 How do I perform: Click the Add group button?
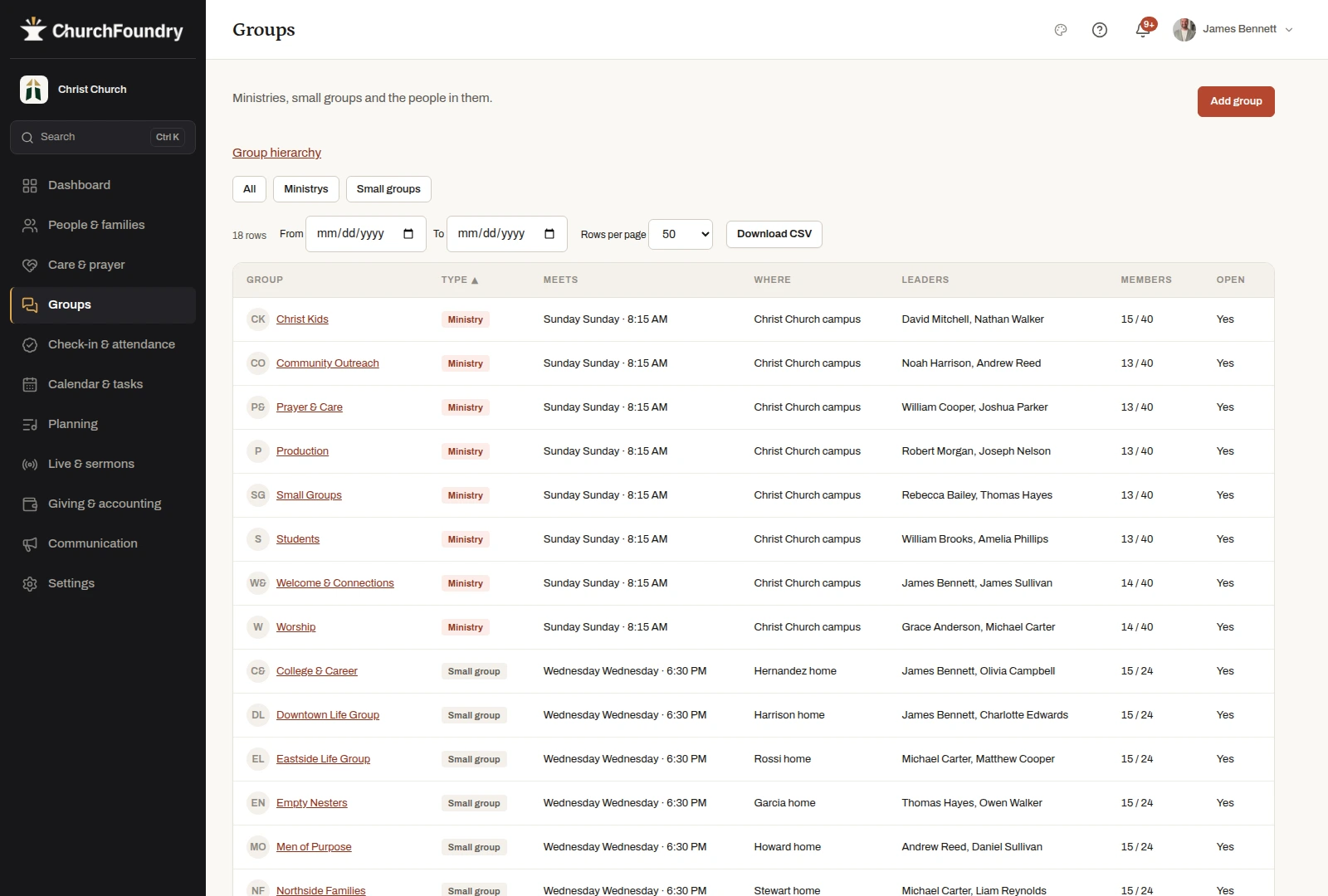coord(1236,101)
